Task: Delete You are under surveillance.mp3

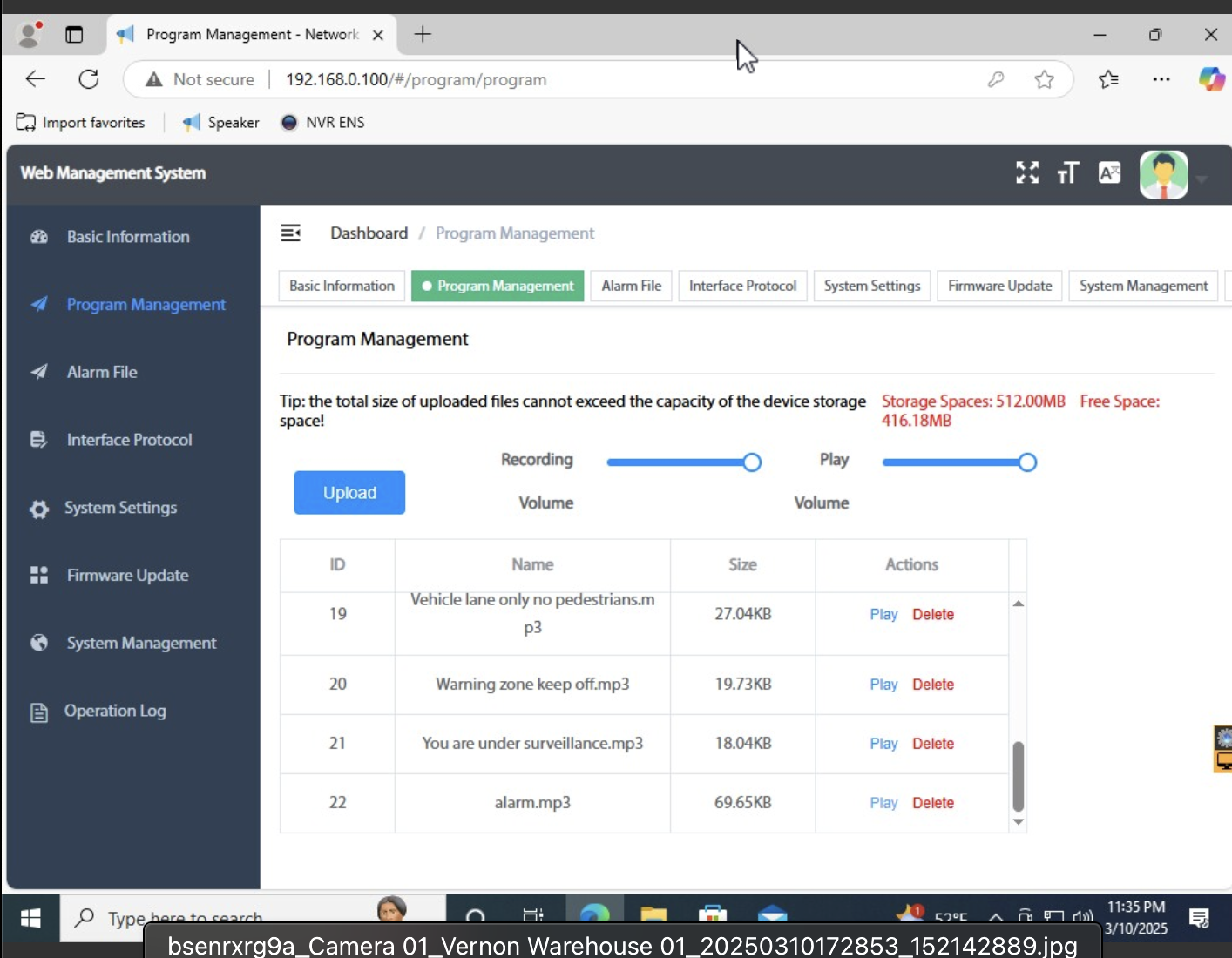Action: pos(933,744)
